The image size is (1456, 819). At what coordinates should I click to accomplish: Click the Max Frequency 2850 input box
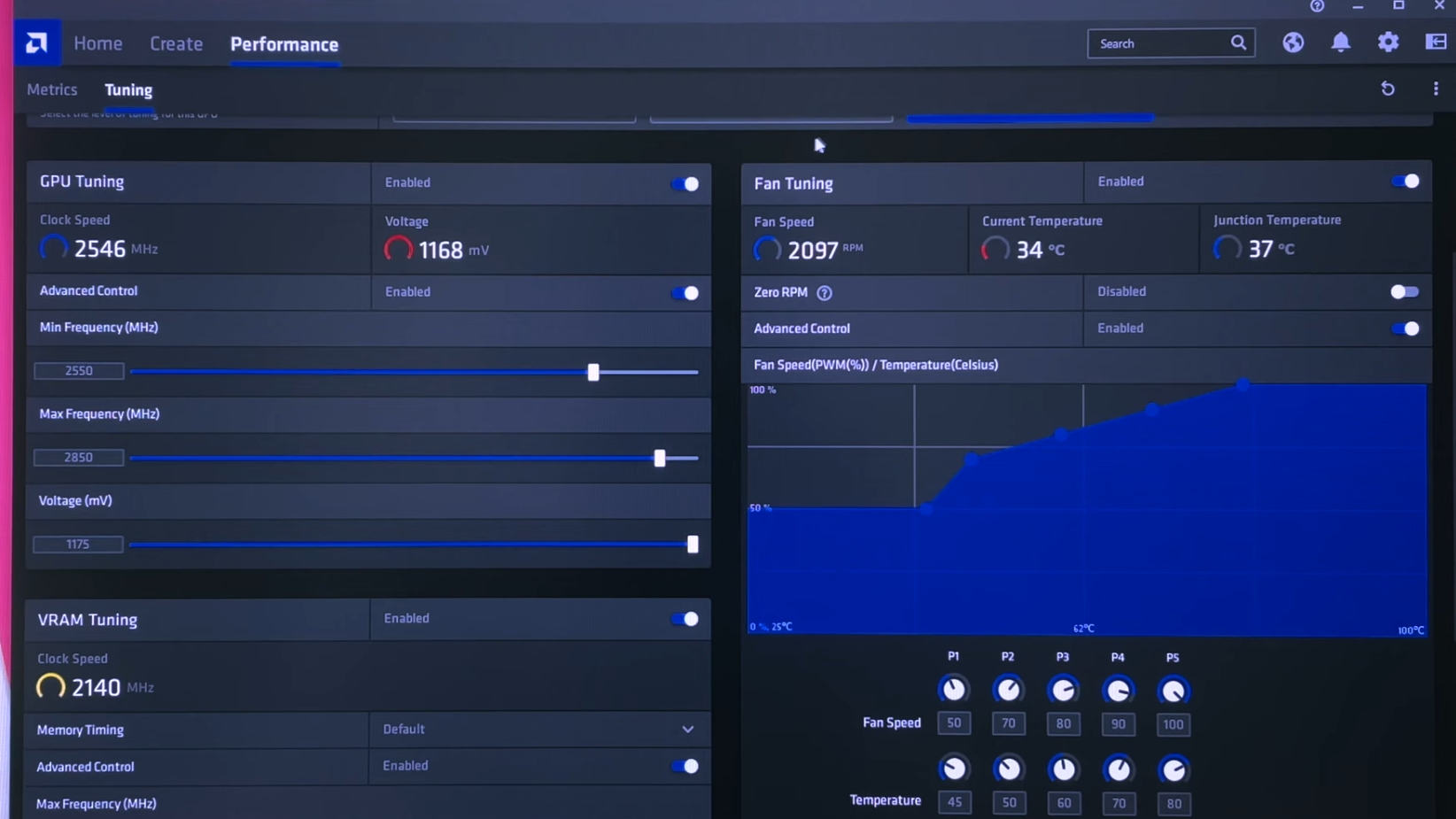tap(78, 458)
